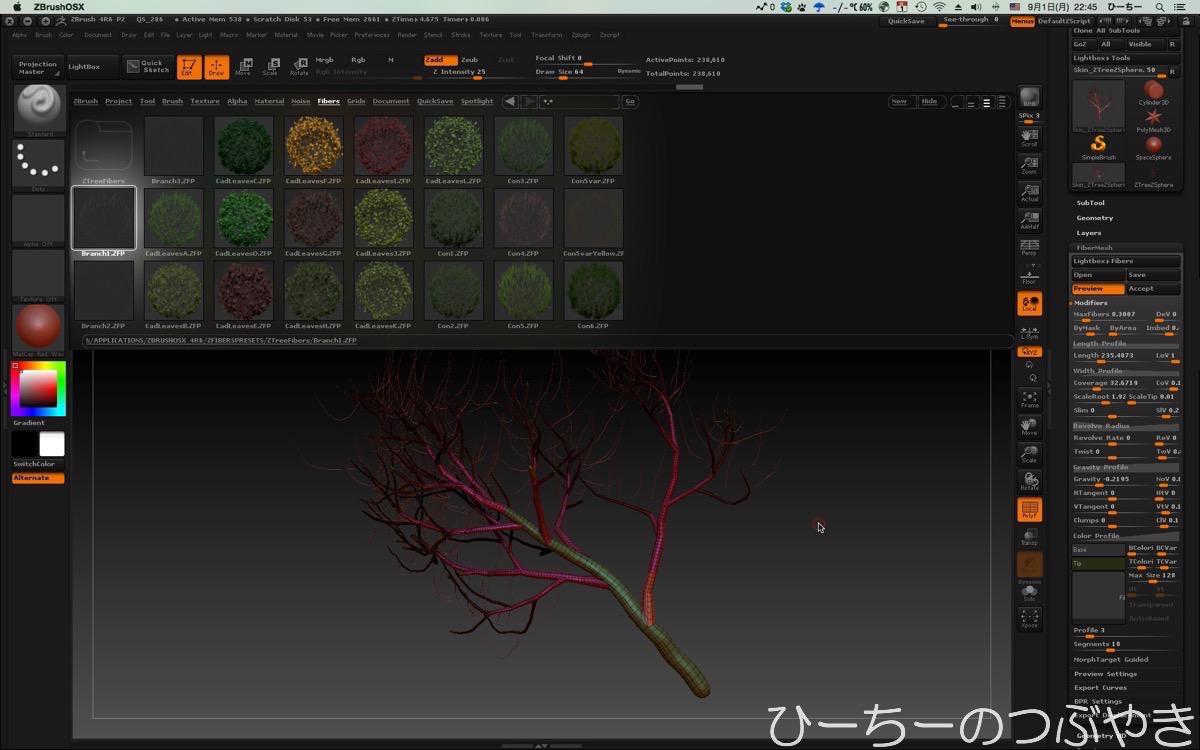1200x750 pixels.
Task: Collapse the Modifiers section
Action: coord(1090,302)
